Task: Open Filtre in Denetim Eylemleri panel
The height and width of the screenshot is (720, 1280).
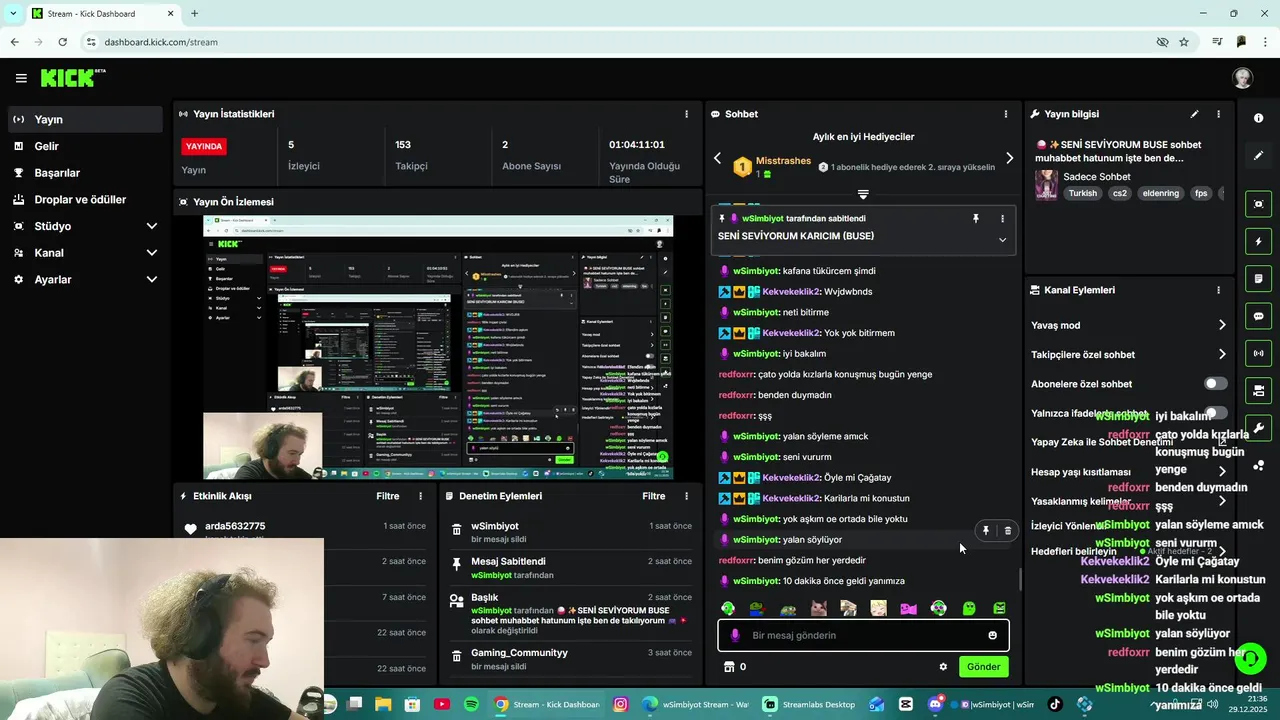Action: [x=654, y=496]
